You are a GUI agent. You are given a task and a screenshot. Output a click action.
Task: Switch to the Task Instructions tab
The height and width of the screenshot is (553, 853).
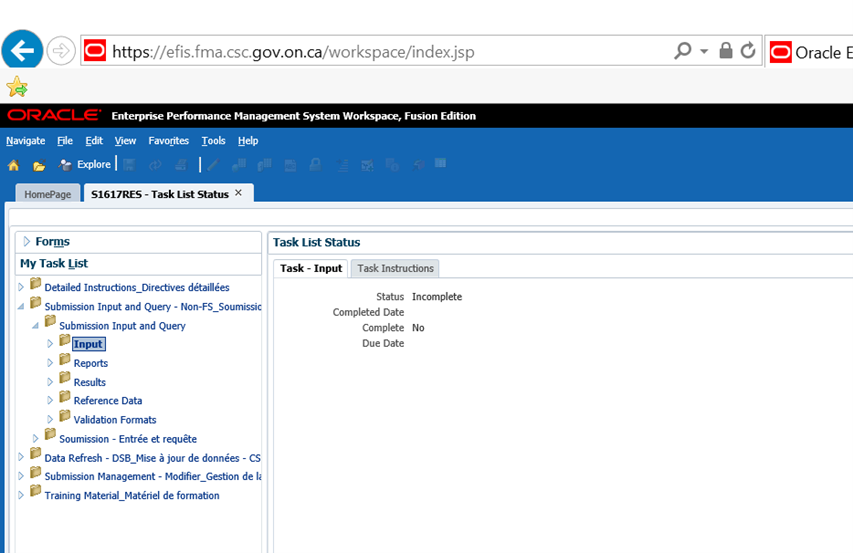tap(395, 268)
